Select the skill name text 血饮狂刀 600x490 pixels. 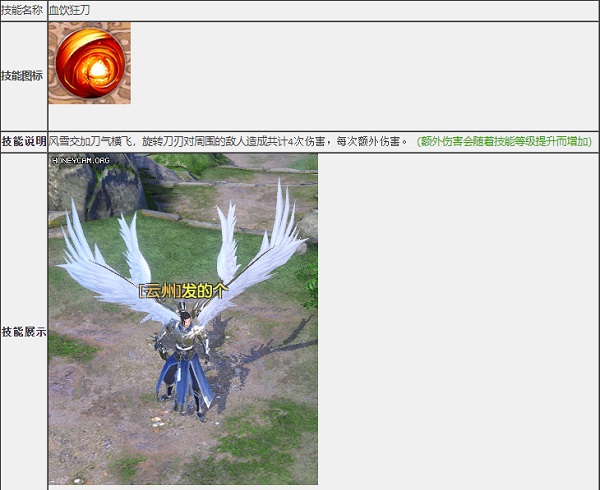pyautogui.click(x=69, y=10)
